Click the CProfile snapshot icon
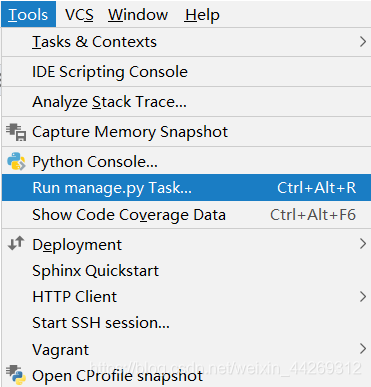Screen dimensions: 371x387 (16, 375)
